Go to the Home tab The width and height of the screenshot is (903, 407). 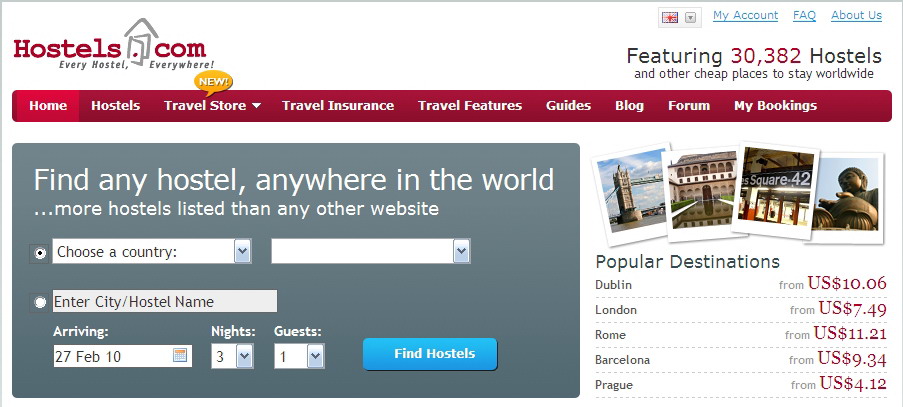[48, 106]
